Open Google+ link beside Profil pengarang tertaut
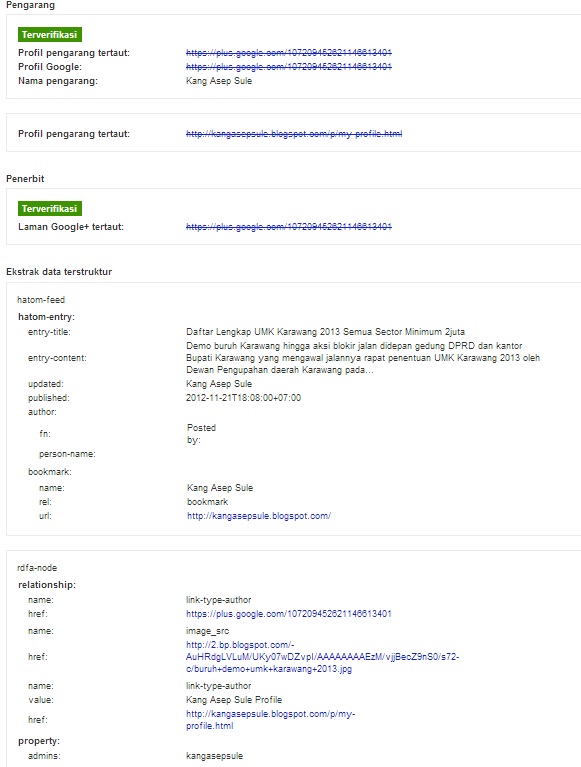This screenshot has width=581, height=767. point(289,53)
